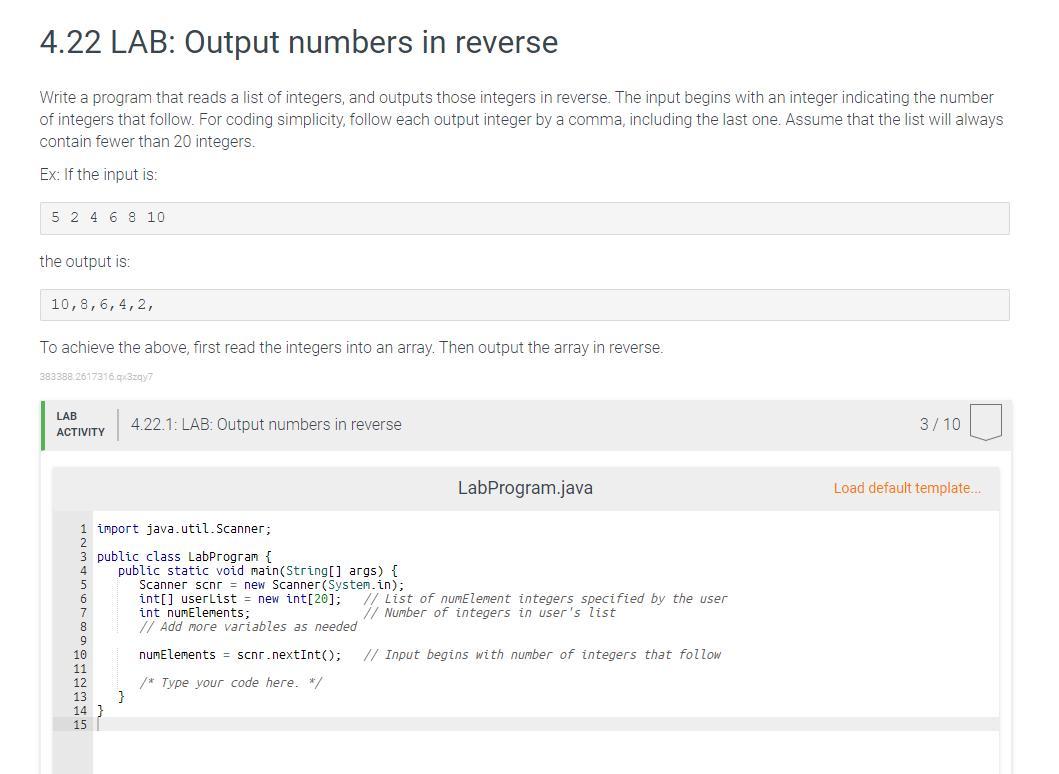Click the small ID text 383388.2617316

pos(96,376)
